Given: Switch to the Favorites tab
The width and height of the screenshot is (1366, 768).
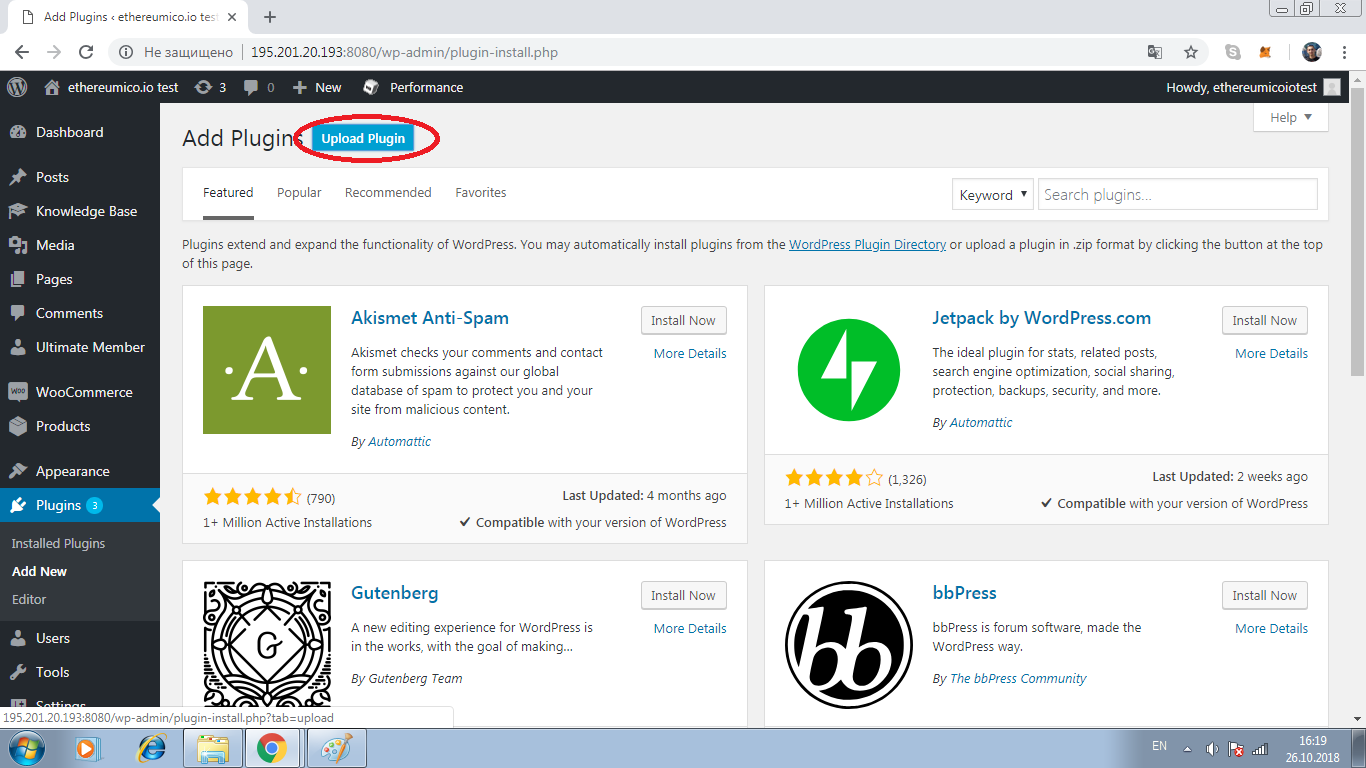Looking at the screenshot, I should (481, 192).
